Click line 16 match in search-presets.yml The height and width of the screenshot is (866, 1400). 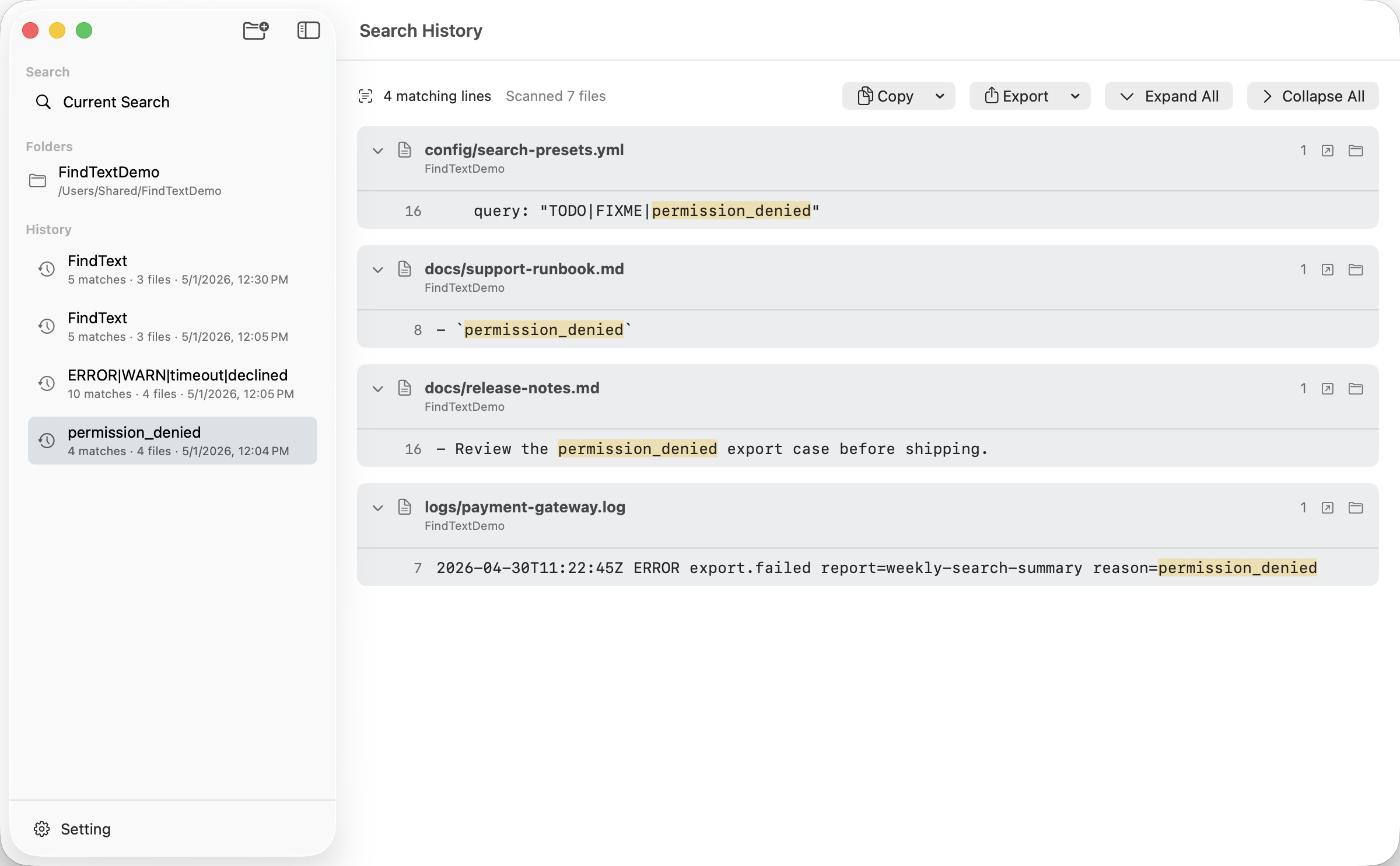tap(868, 211)
